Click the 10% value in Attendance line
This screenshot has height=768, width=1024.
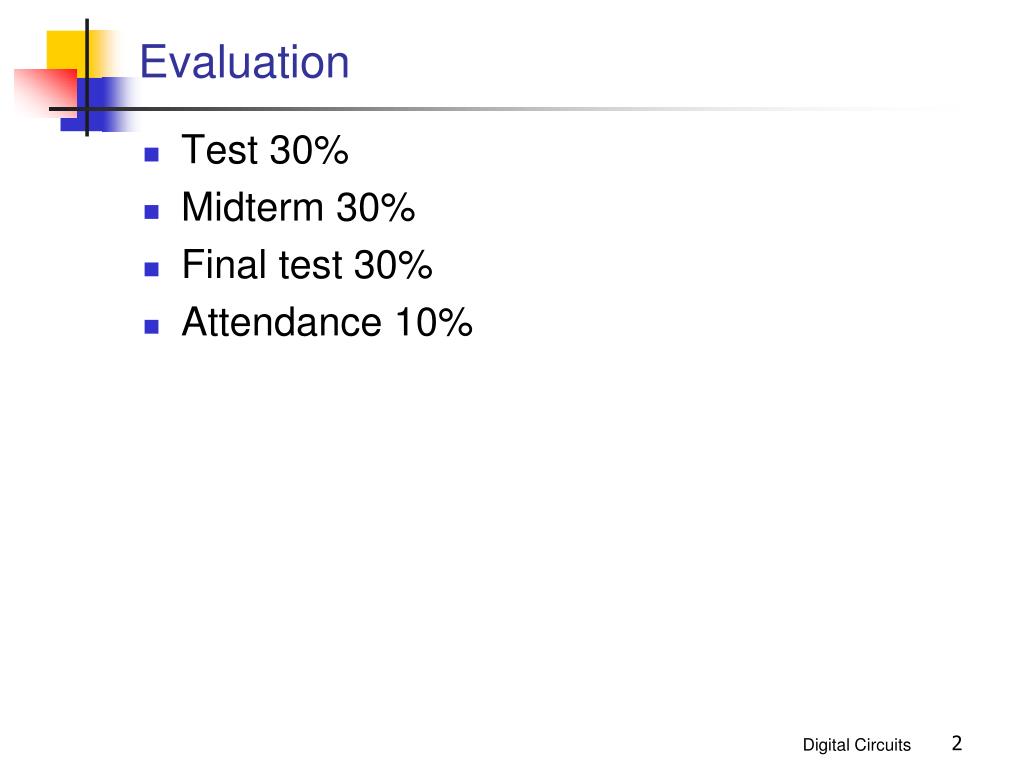pyautogui.click(x=434, y=322)
